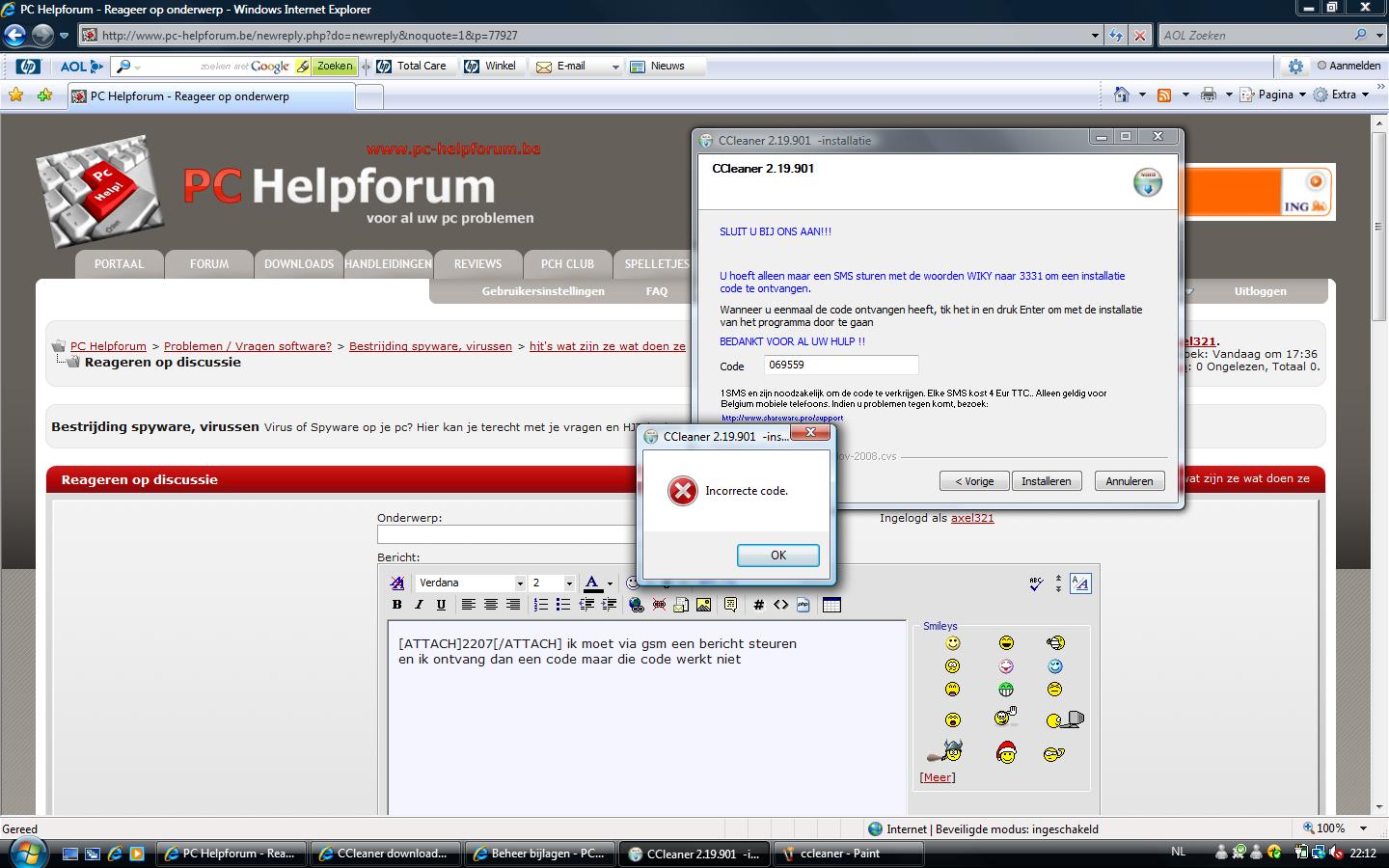
Task: Open Gebruikersinstellingen link
Action: click(x=543, y=291)
